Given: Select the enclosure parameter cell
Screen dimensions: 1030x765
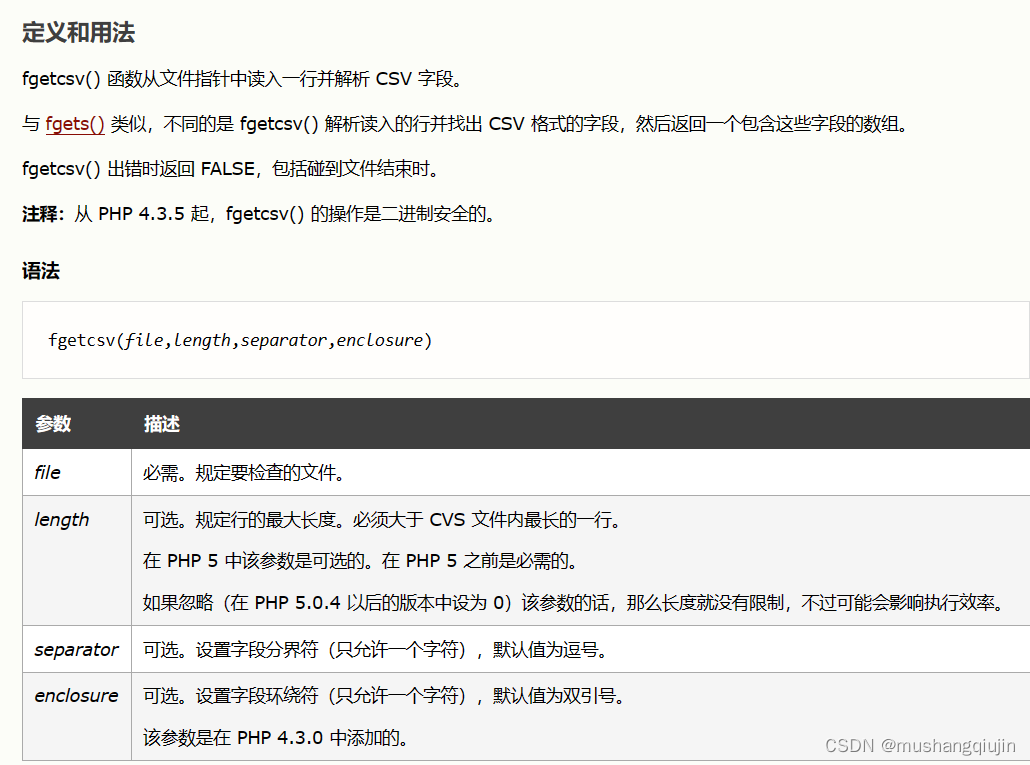Looking at the screenshot, I should [x=77, y=716].
